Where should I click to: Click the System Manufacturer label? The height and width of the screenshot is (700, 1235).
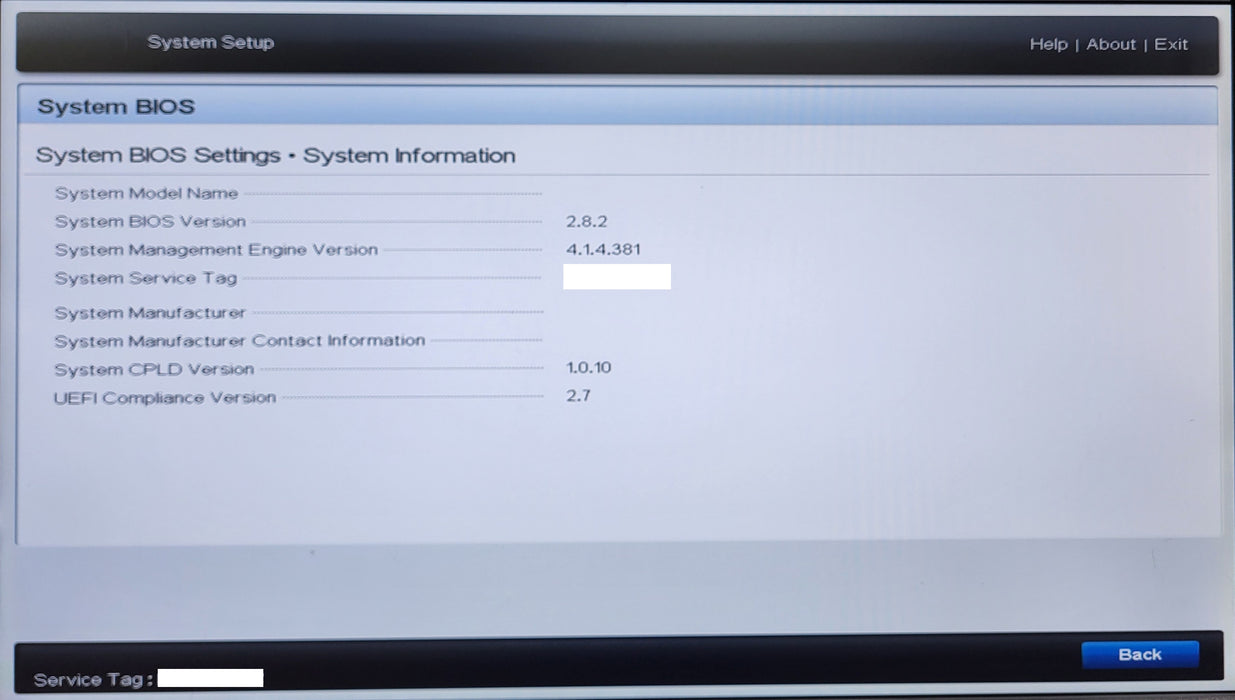(150, 313)
